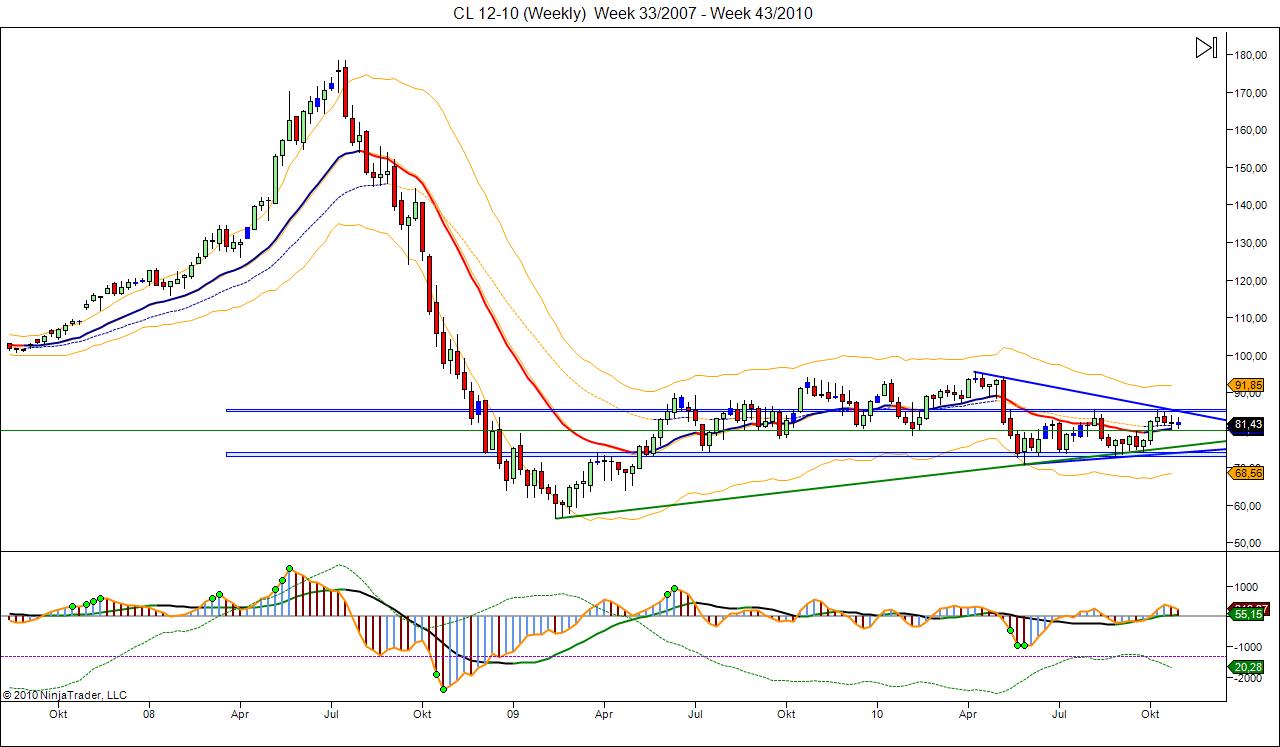
Task: Click the 100,00 price axis label
Action: pos(1249,356)
